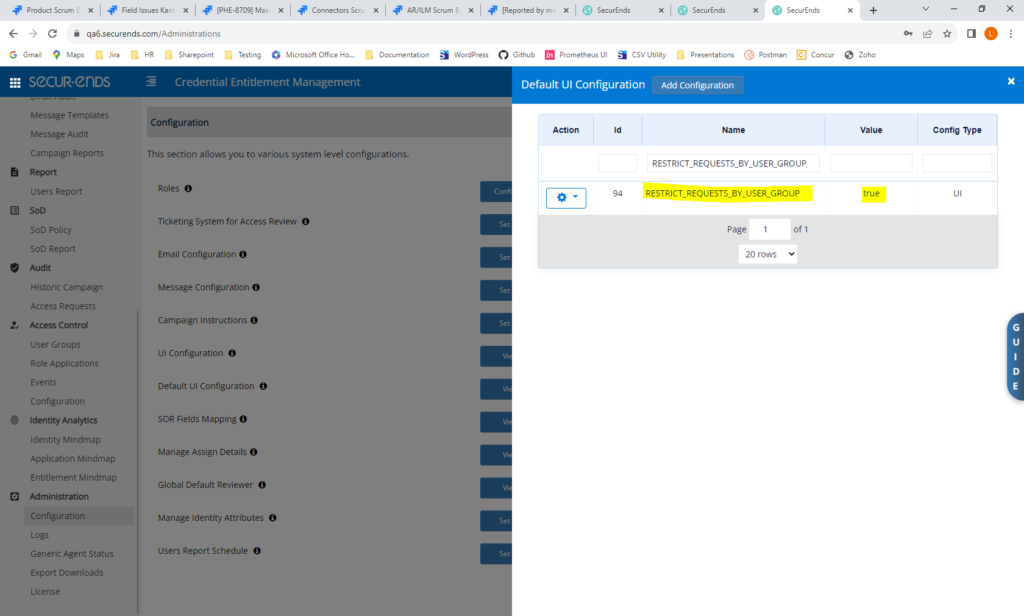Click info icon next to Users Report Schedule
This screenshot has width=1024, height=616.
[257, 551]
